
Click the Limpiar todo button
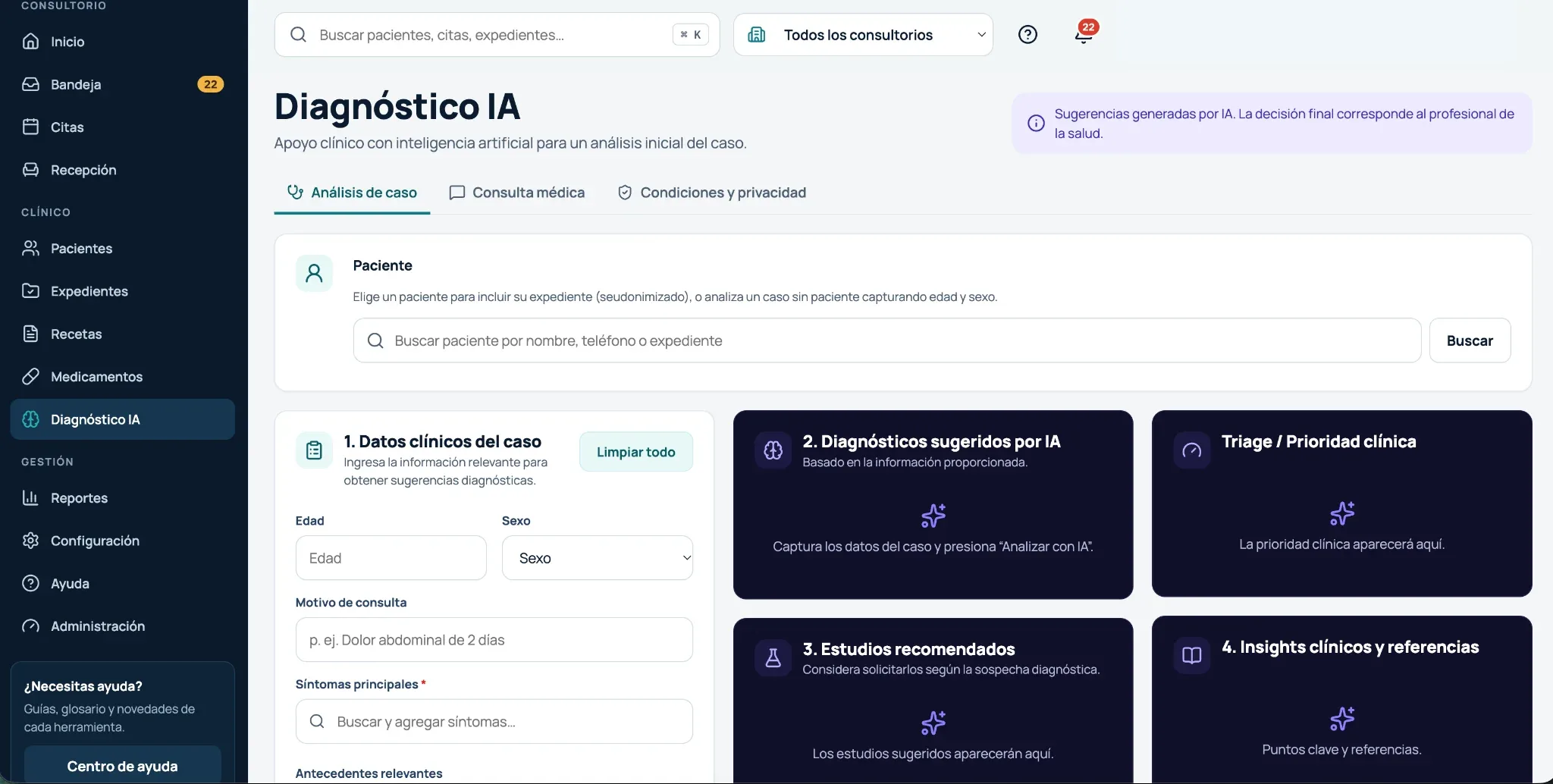click(635, 452)
